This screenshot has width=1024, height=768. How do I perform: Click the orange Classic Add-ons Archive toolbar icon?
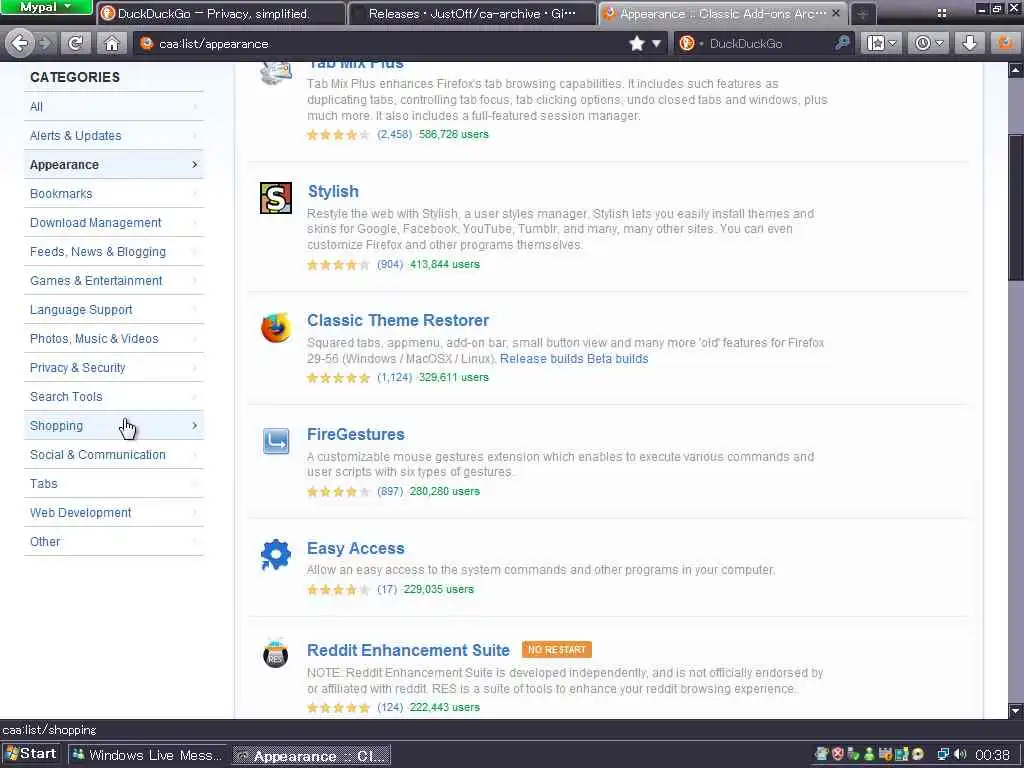coord(1005,44)
